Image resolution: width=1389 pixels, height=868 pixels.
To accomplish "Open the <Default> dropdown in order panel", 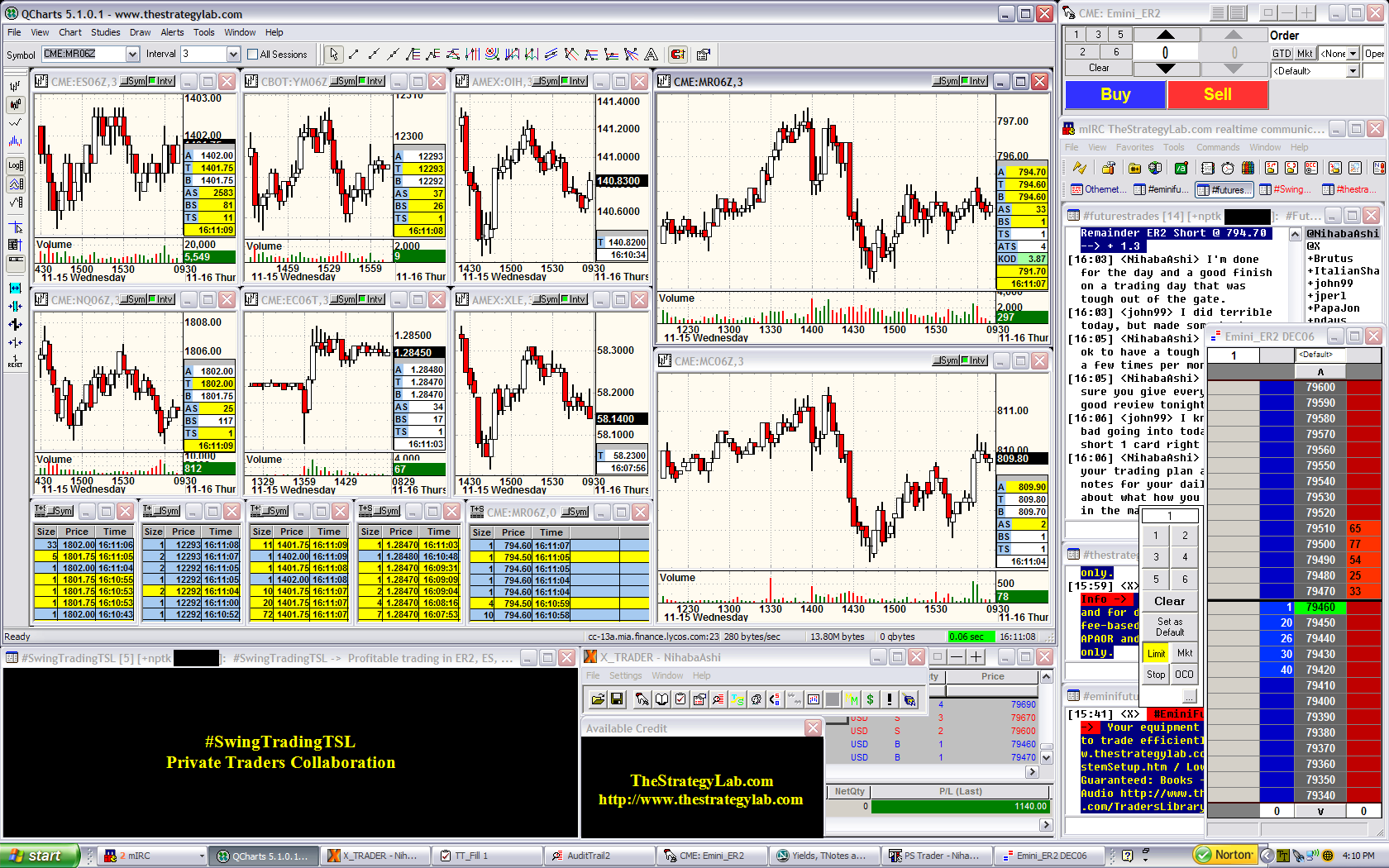I will [x=1353, y=71].
